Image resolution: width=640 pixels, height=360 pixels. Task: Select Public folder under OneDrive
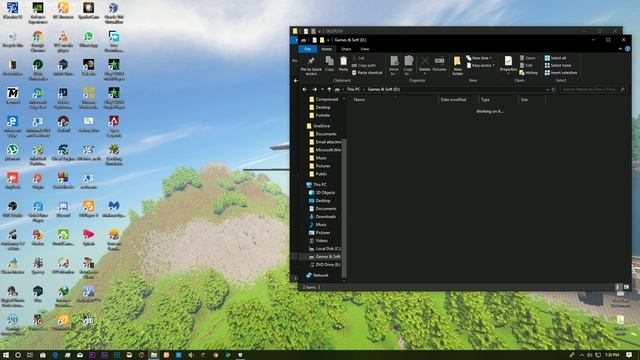tap(318, 174)
